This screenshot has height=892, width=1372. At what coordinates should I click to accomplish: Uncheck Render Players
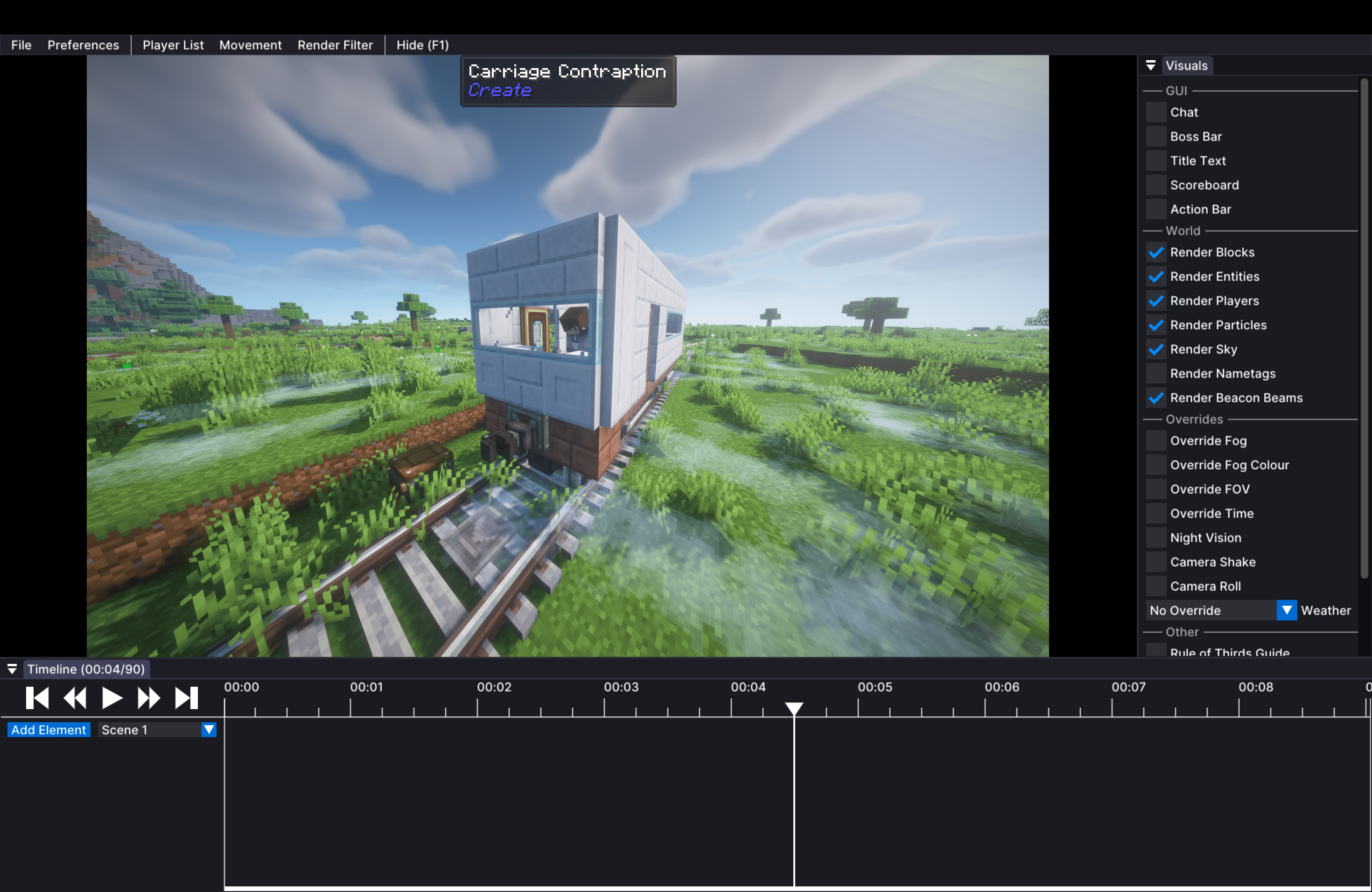pos(1156,301)
